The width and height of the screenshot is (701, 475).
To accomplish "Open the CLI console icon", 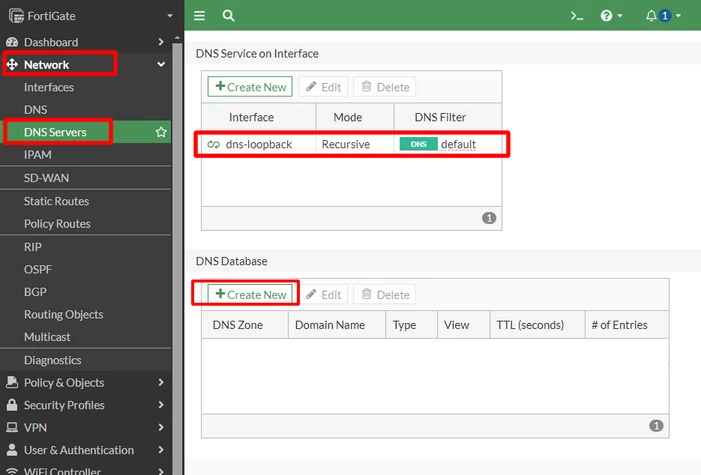I will tap(577, 16).
